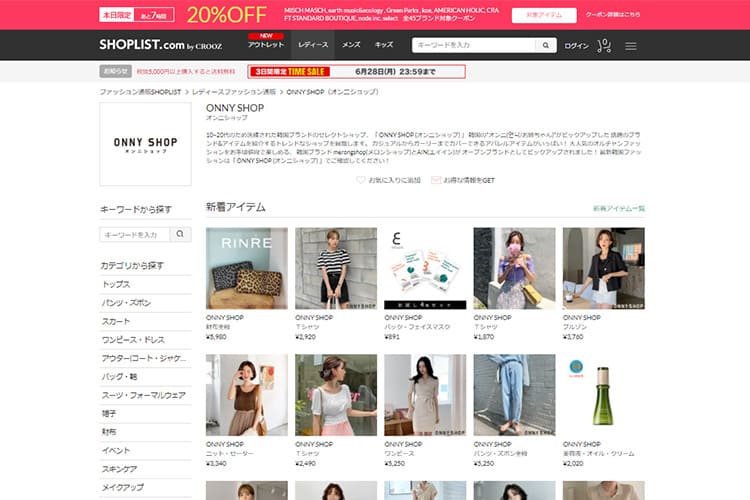Open the black blouson jacket thumbnail

[604, 268]
